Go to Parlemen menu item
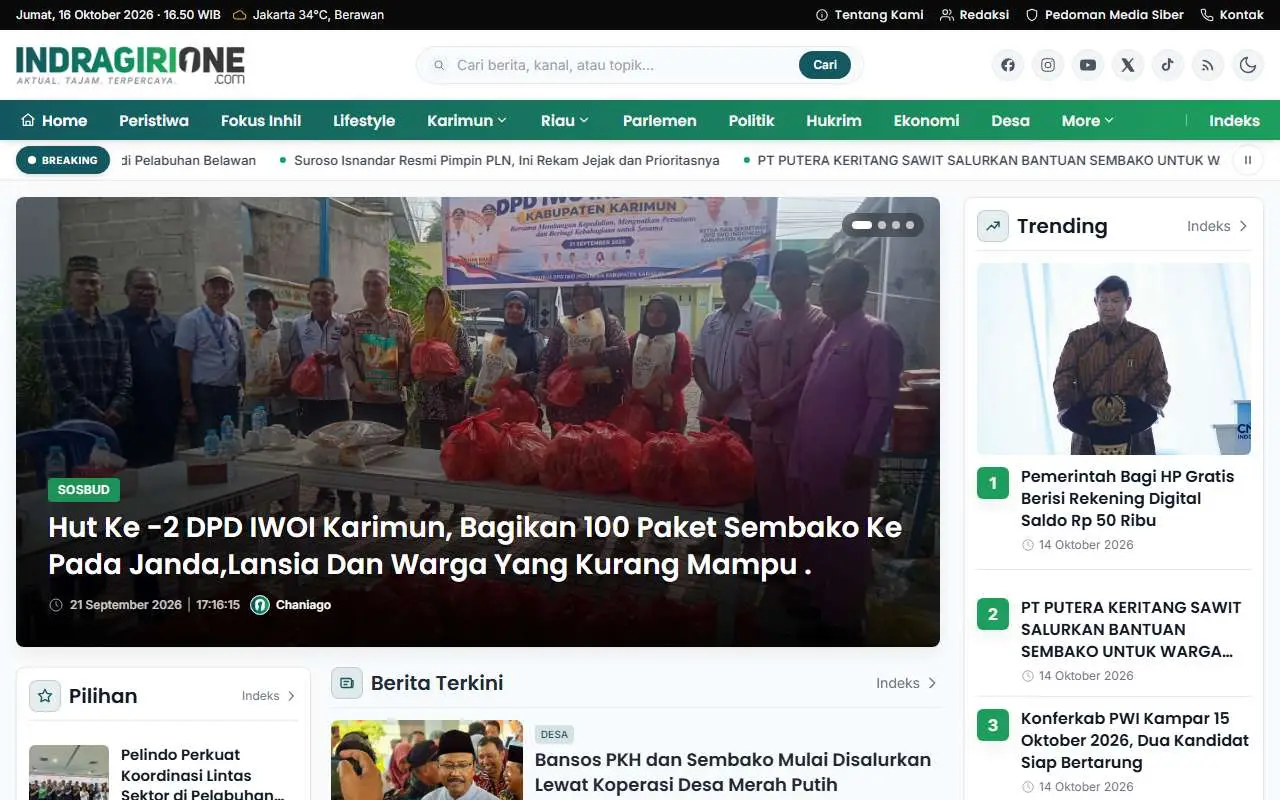 tap(660, 120)
